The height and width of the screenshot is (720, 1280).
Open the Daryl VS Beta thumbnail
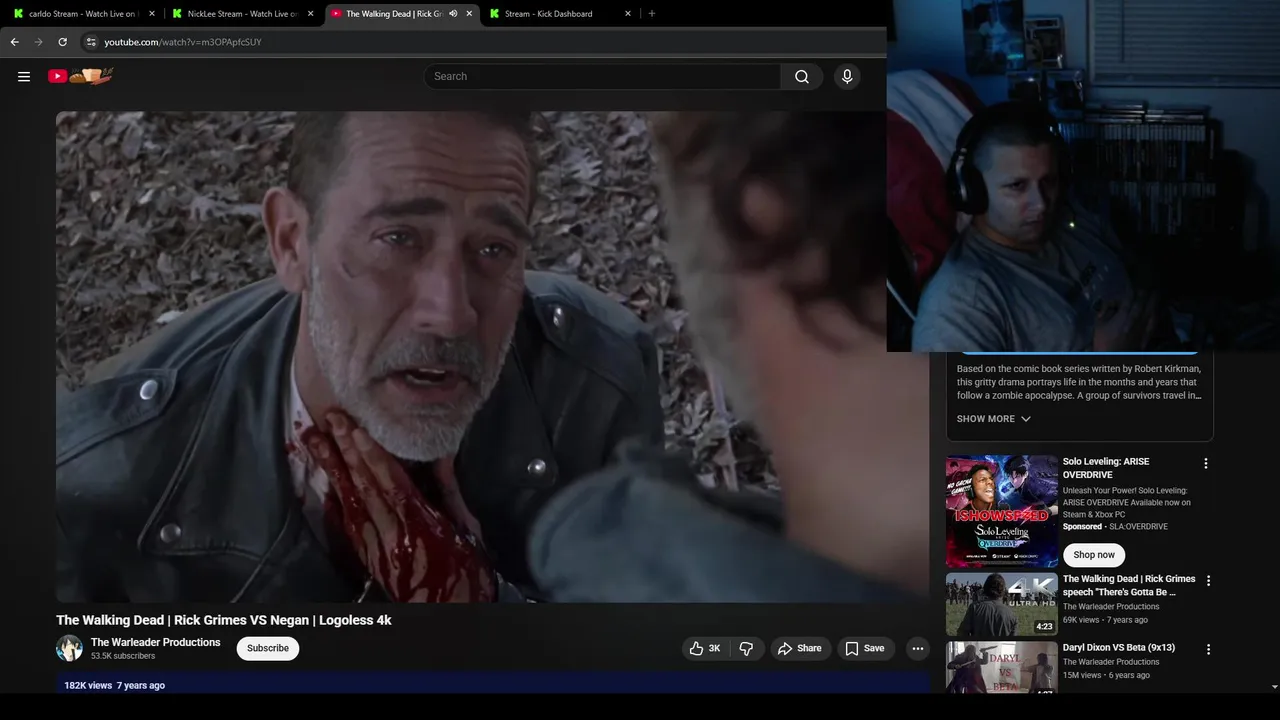(x=1002, y=667)
